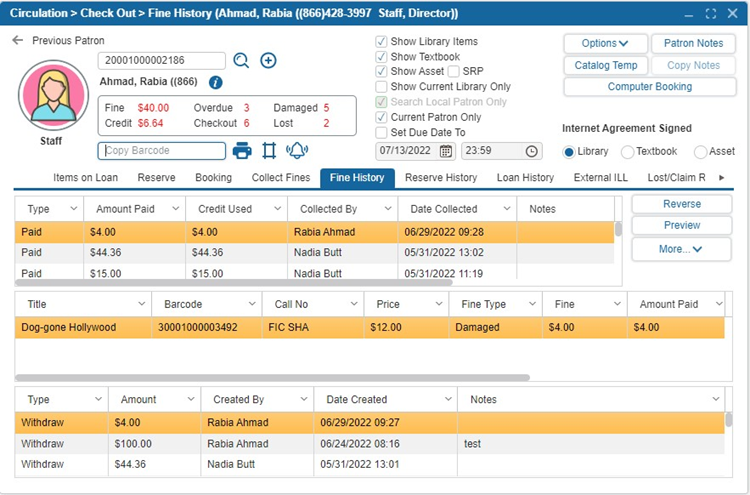The width and height of the screenshot is (750, 495).
Task: Click the horizontal scrollbar under fine details
Action: tap(272, 378)
